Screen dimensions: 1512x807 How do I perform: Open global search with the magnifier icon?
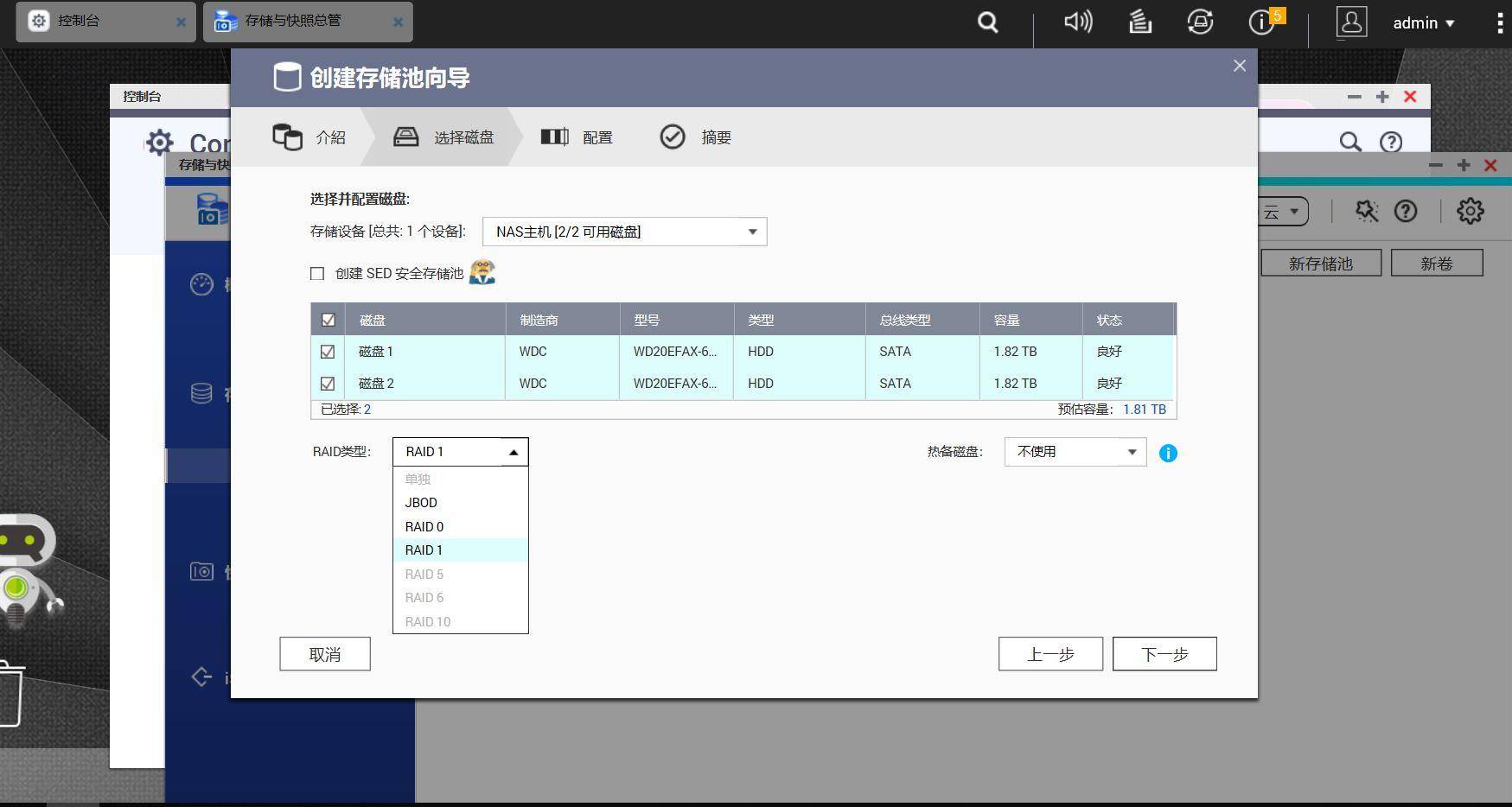coord(987,22)
